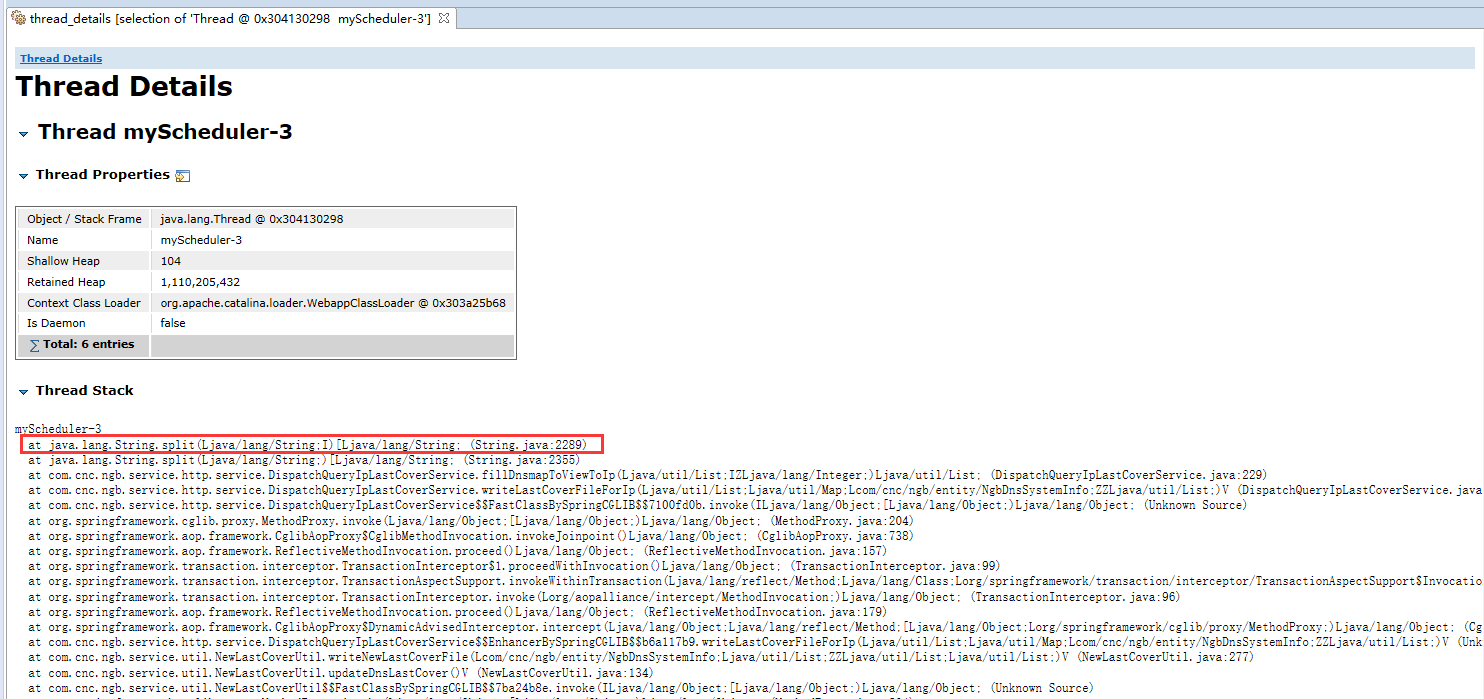Select the DynamicAdvisedInterceptor.intercept frame
Image resolution: width=1484 pixels, height=699 pixels.
coord(756,627)
